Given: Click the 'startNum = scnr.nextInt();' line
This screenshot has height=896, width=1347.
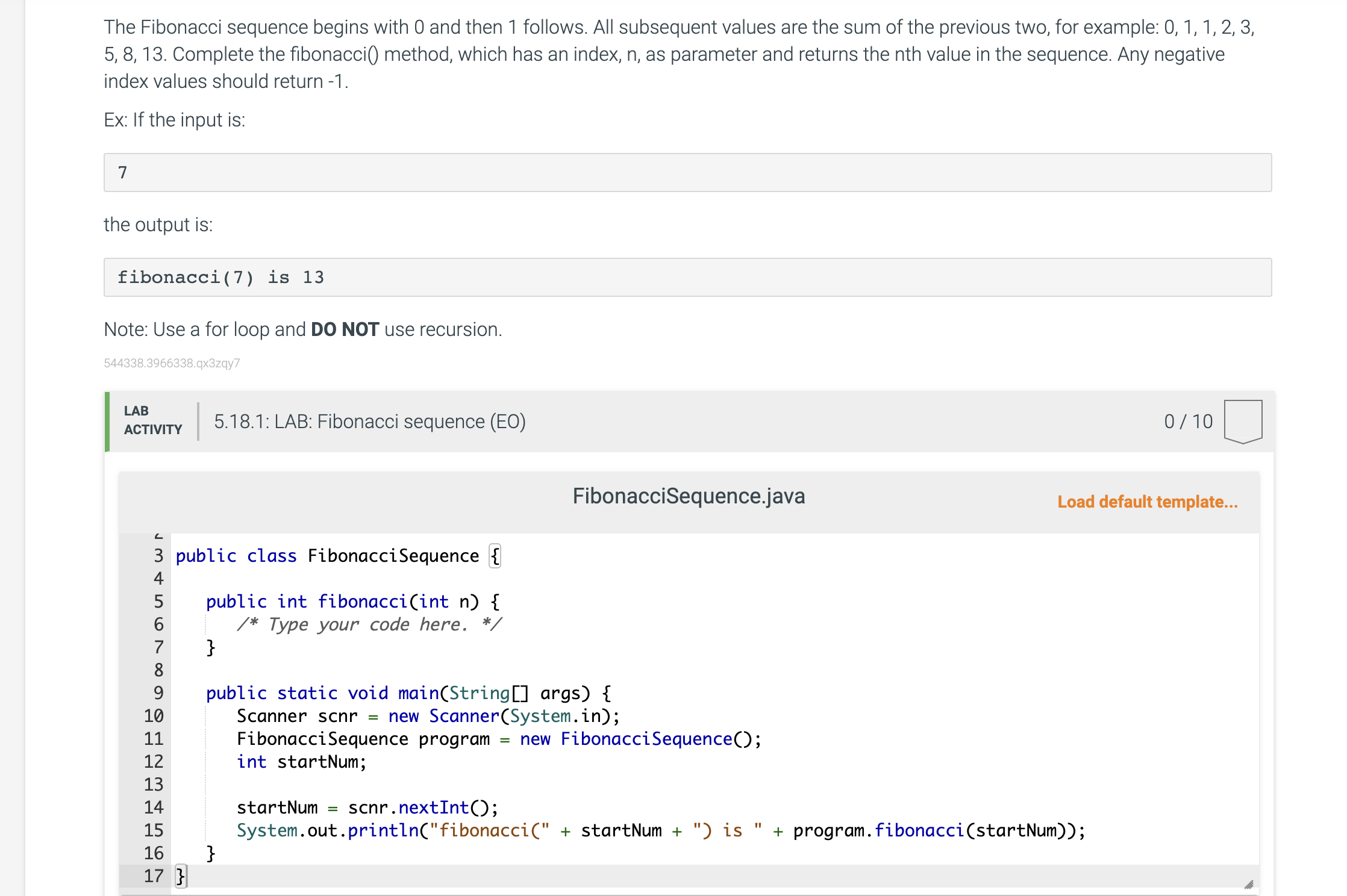Looking at the screenshot, I should coord(367,807).
